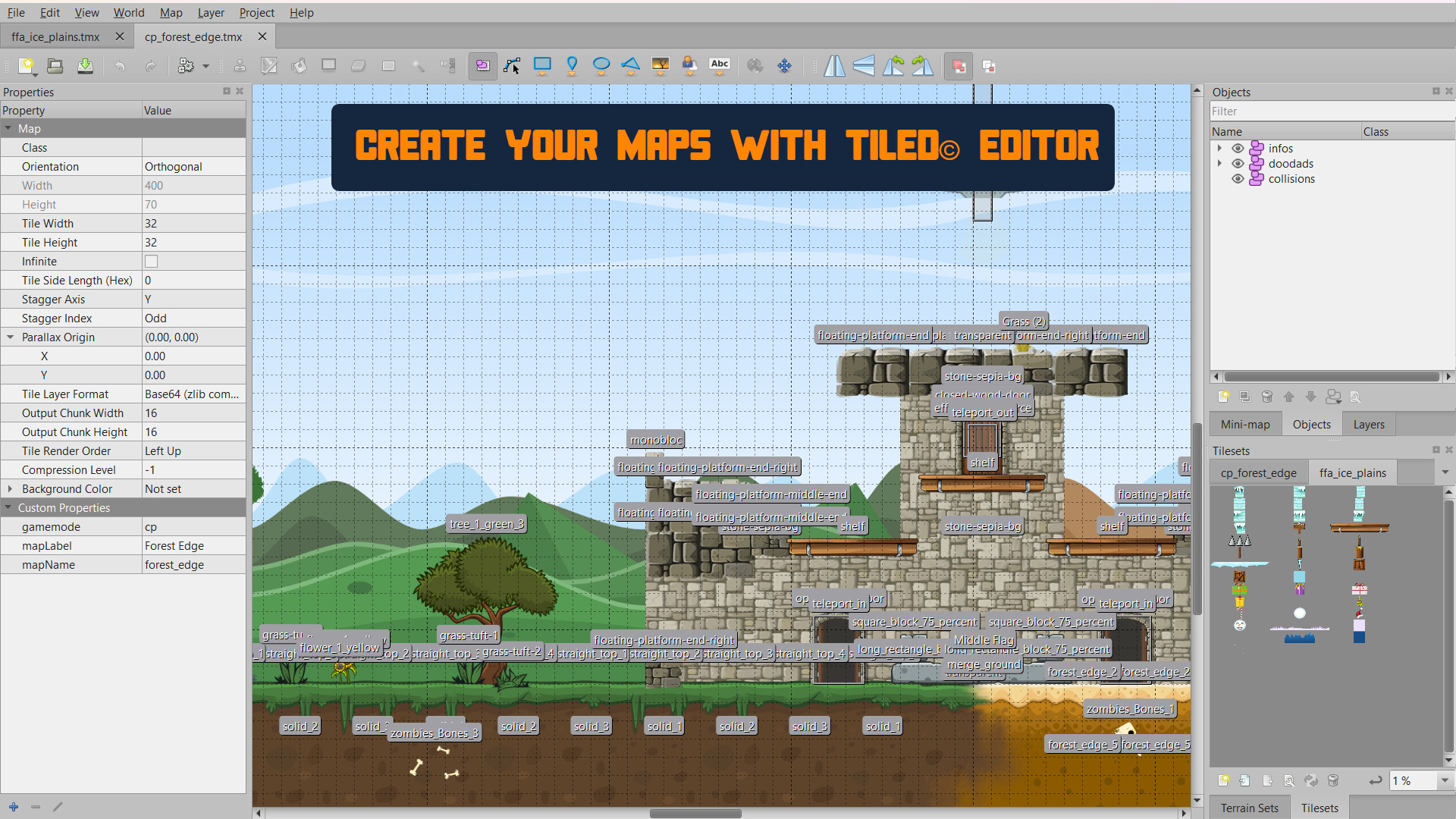Select the Edit Polygons tool

[513, 66]
